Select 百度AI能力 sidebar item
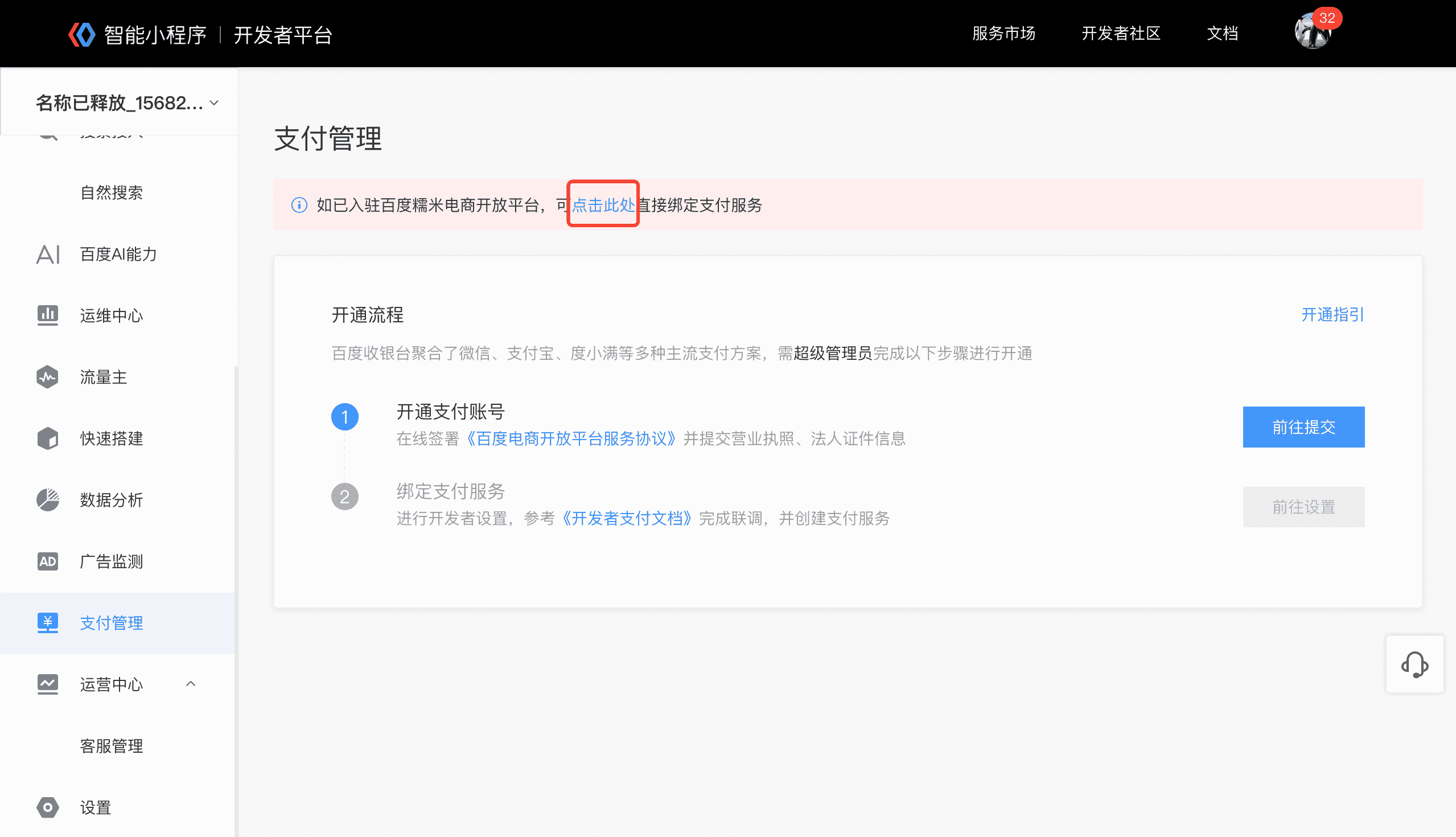 click(x=117, y=254)
